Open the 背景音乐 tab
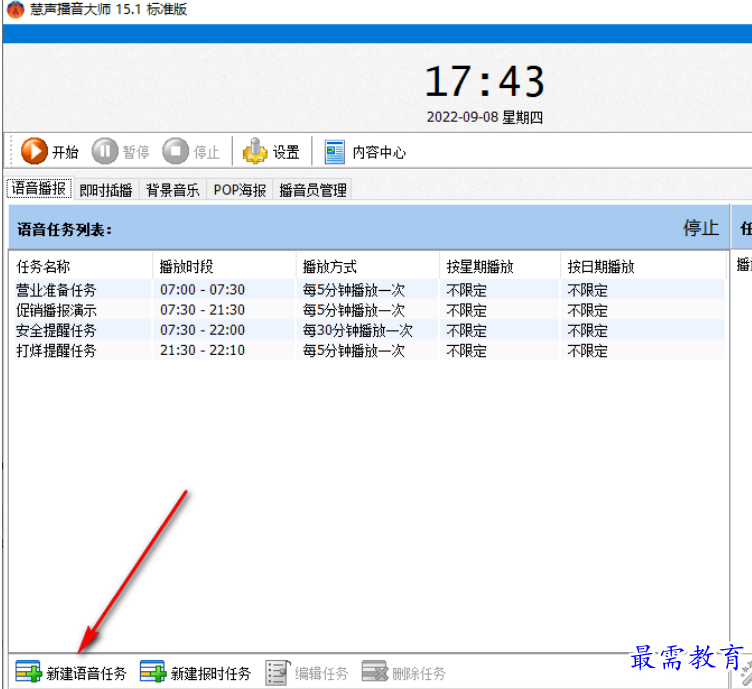This screenshot has height=689, width=752. [173, 190]
